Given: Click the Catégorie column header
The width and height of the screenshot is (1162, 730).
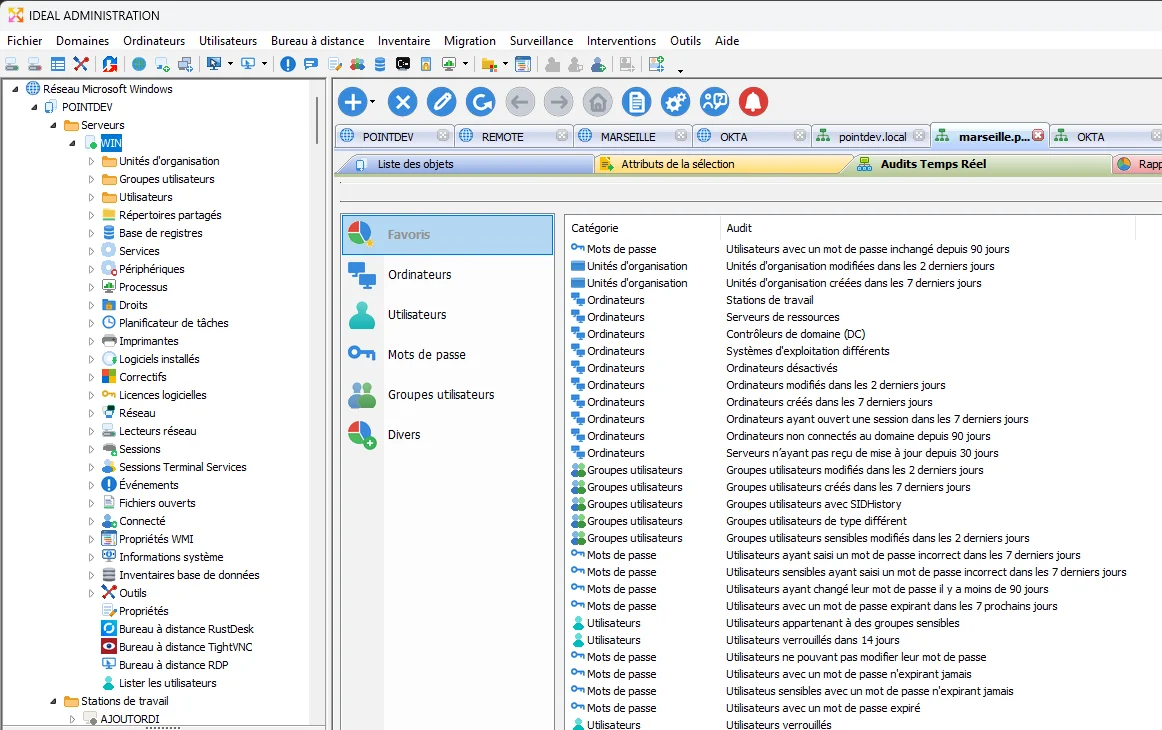Looking at the screenshot, I should (x=642, y=228).
